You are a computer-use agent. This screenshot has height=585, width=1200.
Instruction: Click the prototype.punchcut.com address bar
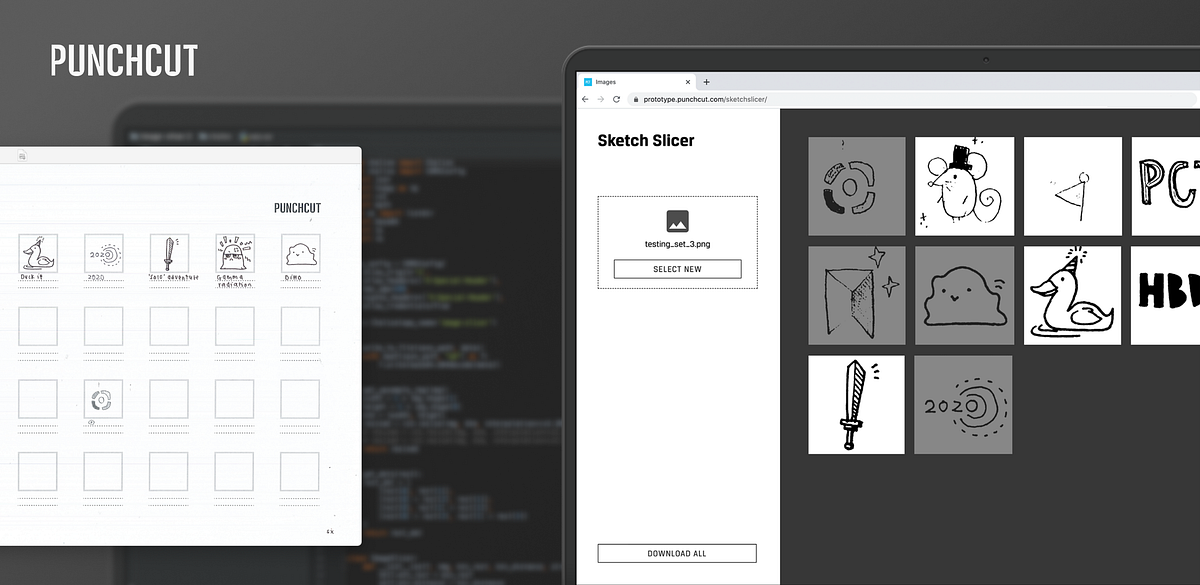click(700, 100)
